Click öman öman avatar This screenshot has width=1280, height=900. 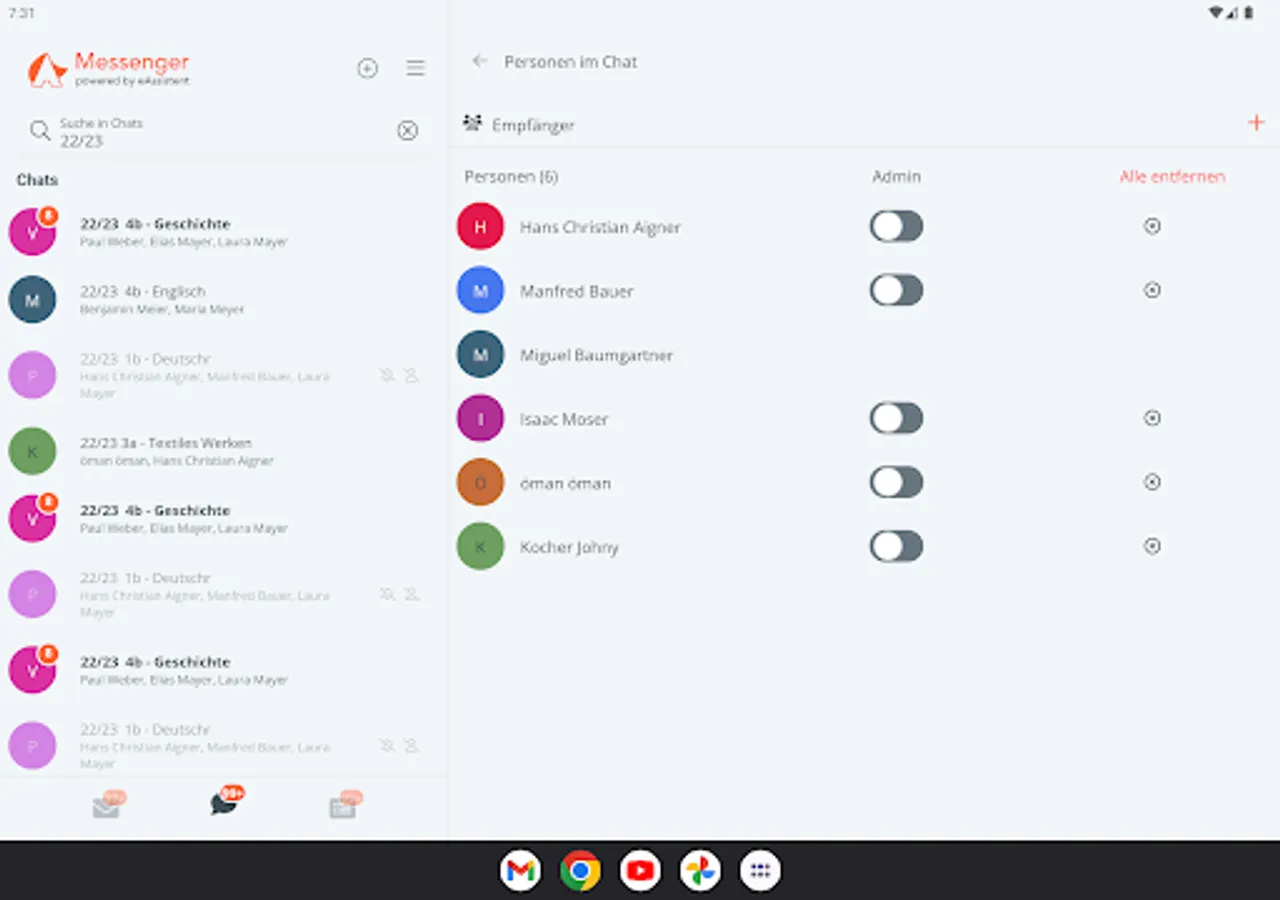480,482
